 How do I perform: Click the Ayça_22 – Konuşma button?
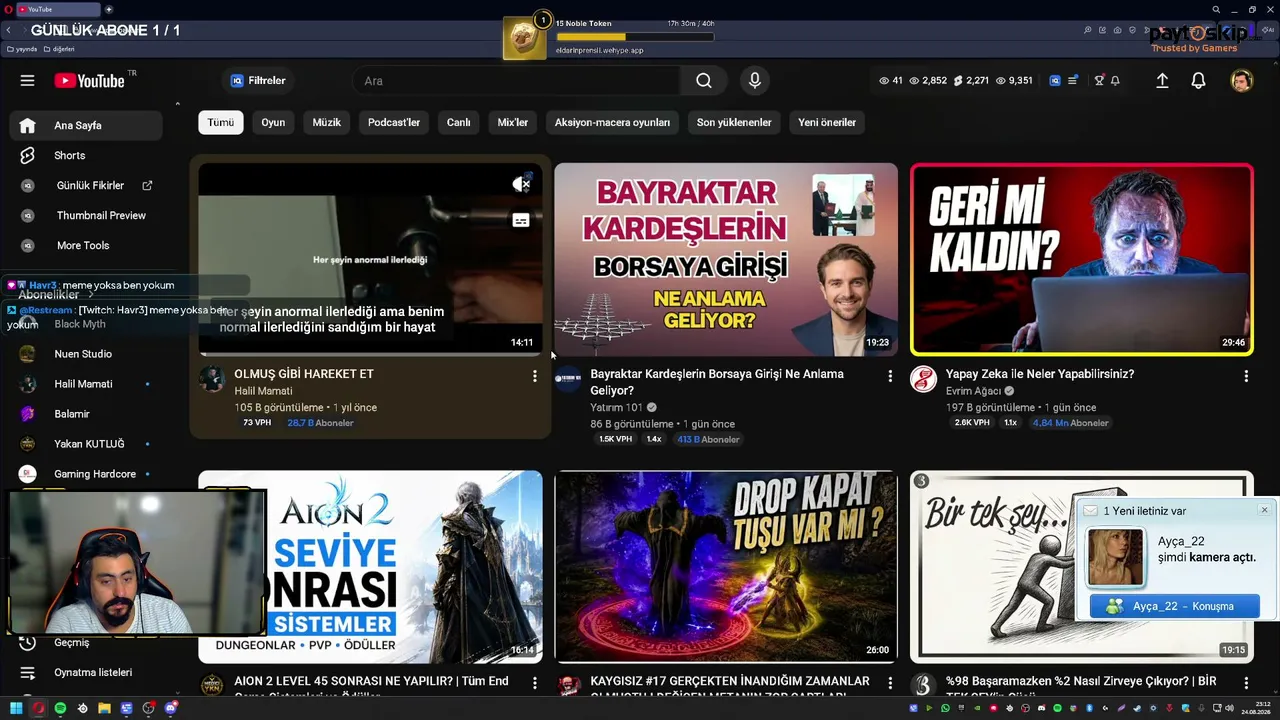tap(1174, 606)
